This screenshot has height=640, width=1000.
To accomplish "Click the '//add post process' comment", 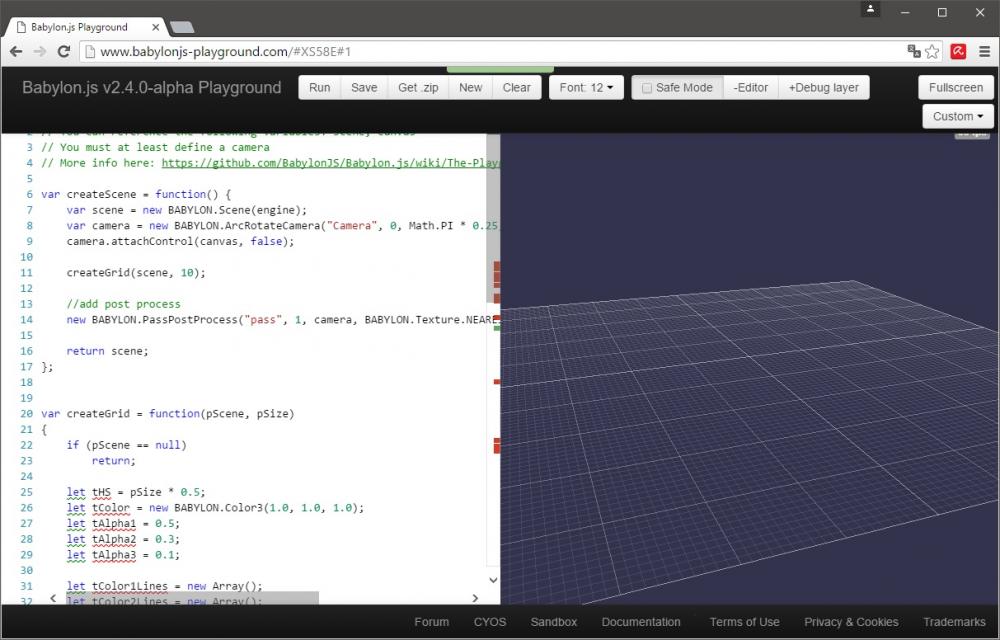I will pos(123,304).
